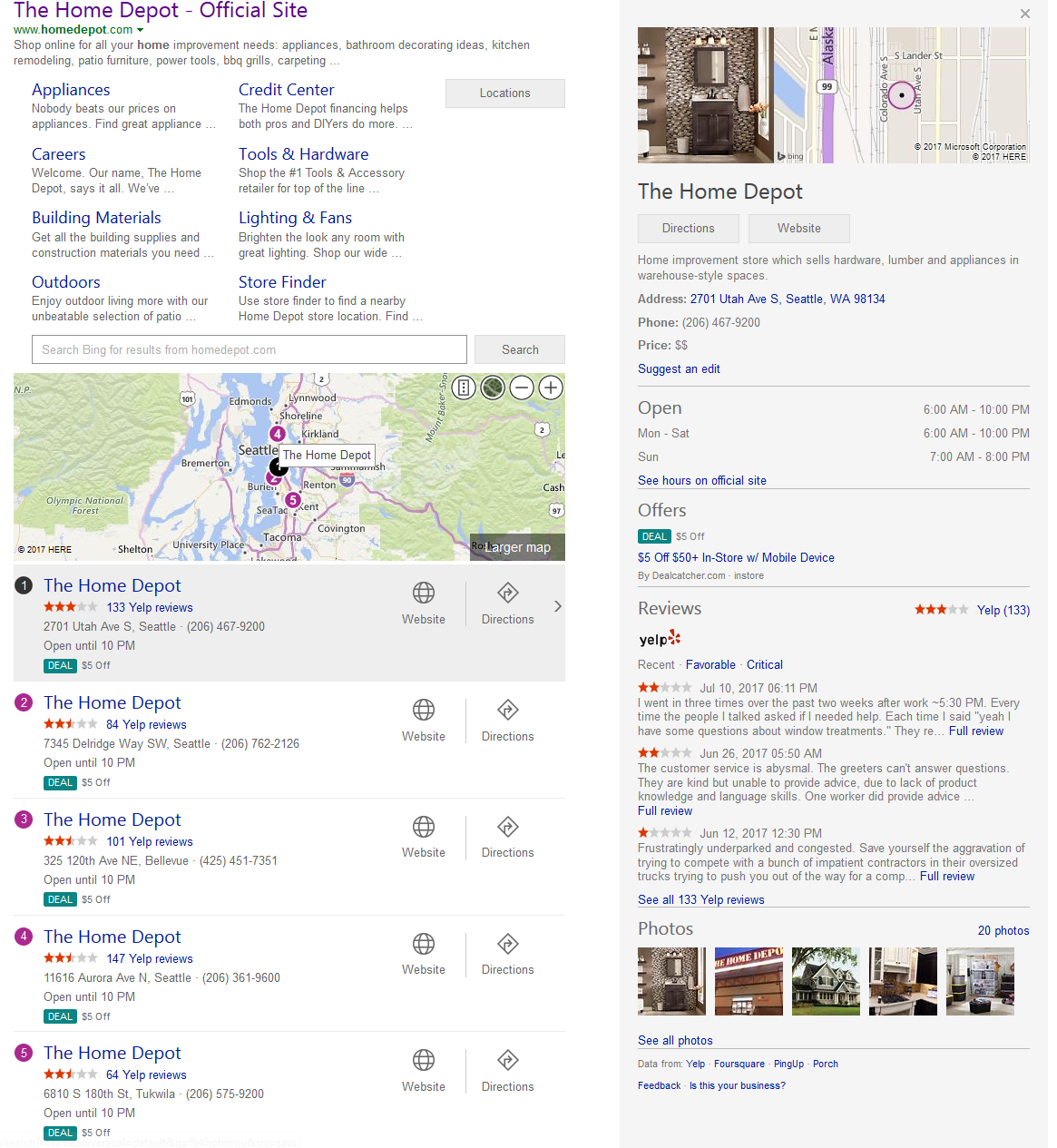The width and height of the screenshot is (1057, 1148).
Task: Zoom out on the map
Action: click(x=522, y=388)
